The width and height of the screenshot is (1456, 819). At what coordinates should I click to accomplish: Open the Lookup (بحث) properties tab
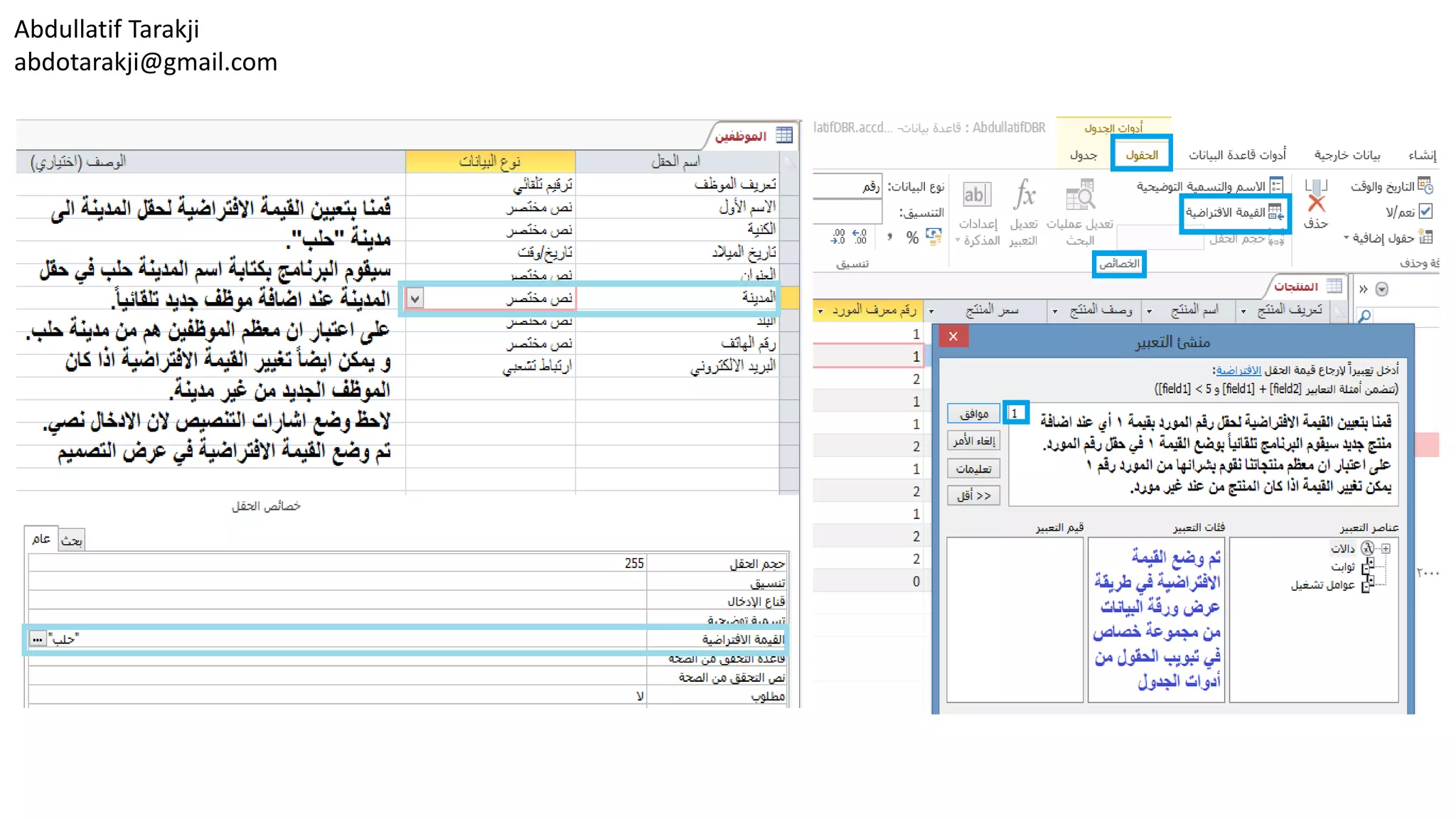pyautogui.click(x=71, y=541)
